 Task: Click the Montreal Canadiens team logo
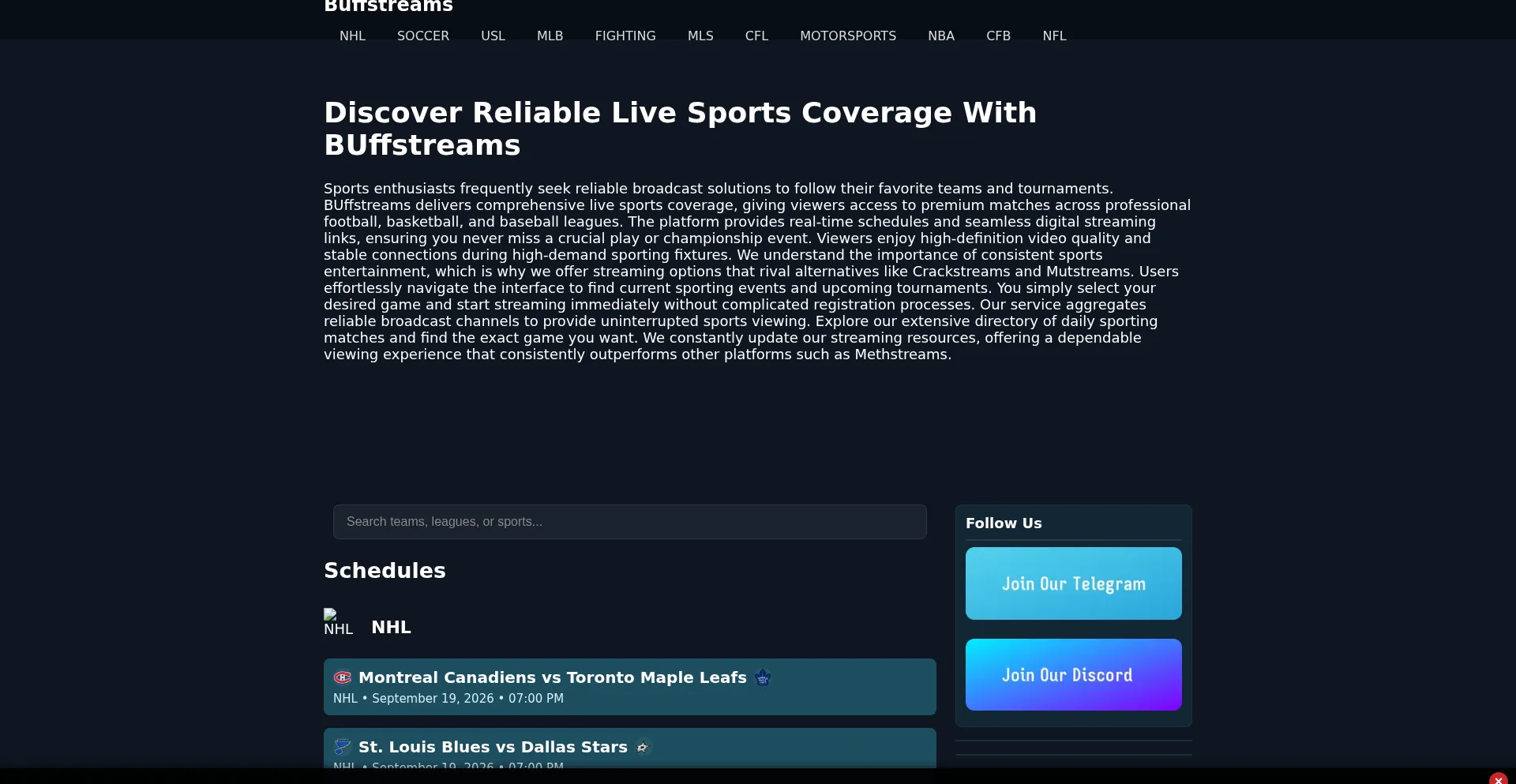(x=343, y=677)
